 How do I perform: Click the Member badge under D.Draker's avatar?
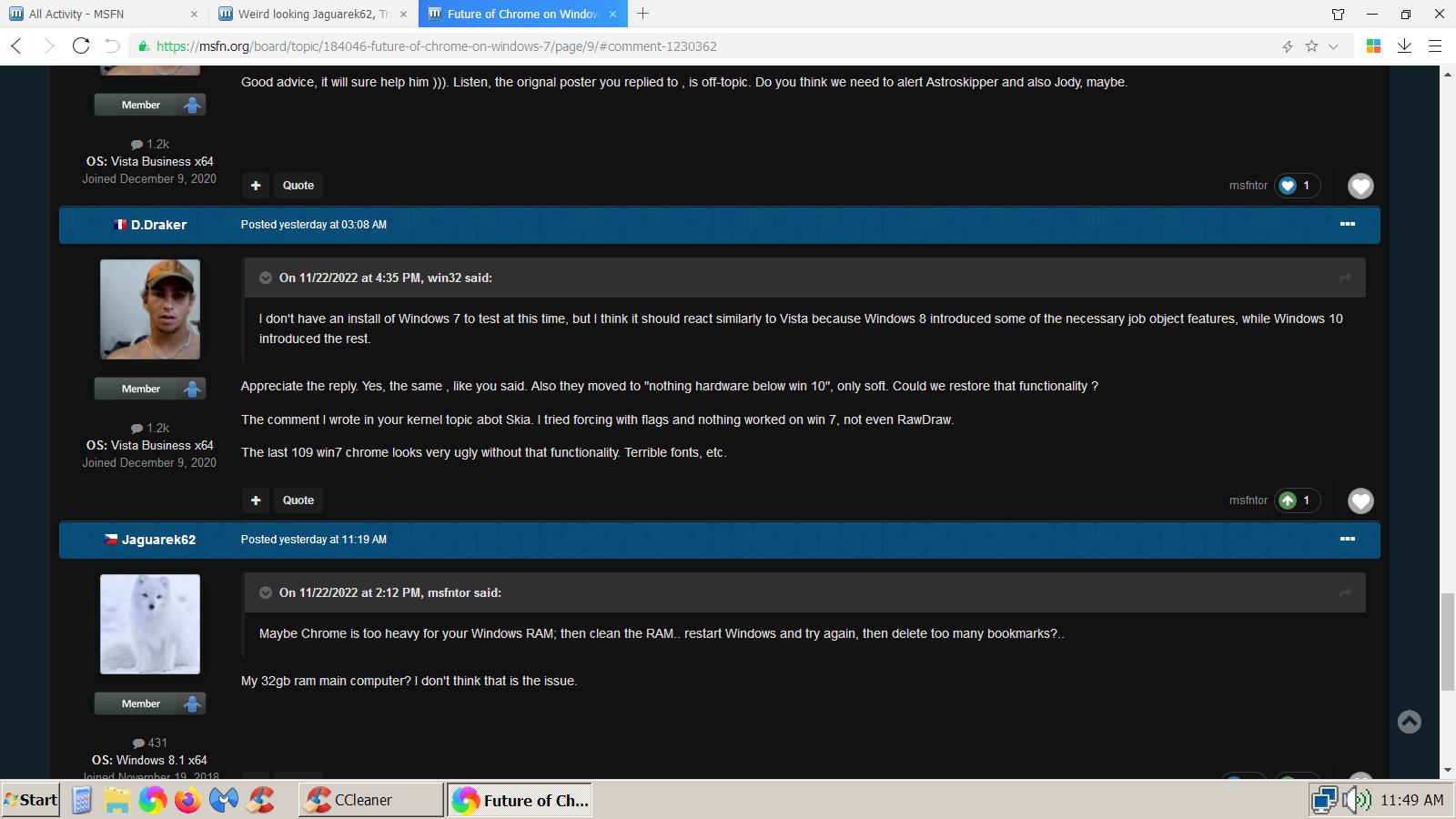pyautogui.click(x=150, y=389)
